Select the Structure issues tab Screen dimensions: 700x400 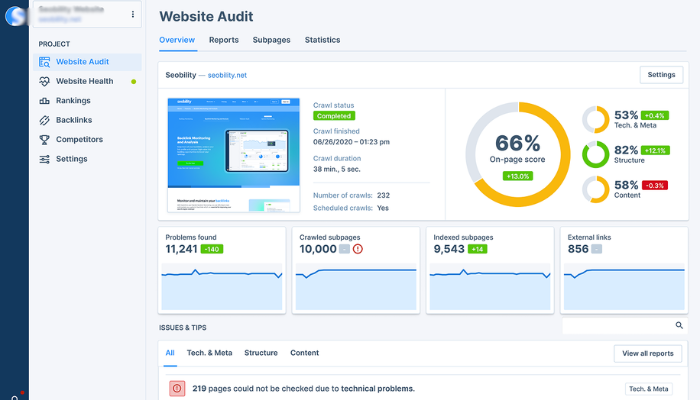pyautogui.click(x=261, y=353)
